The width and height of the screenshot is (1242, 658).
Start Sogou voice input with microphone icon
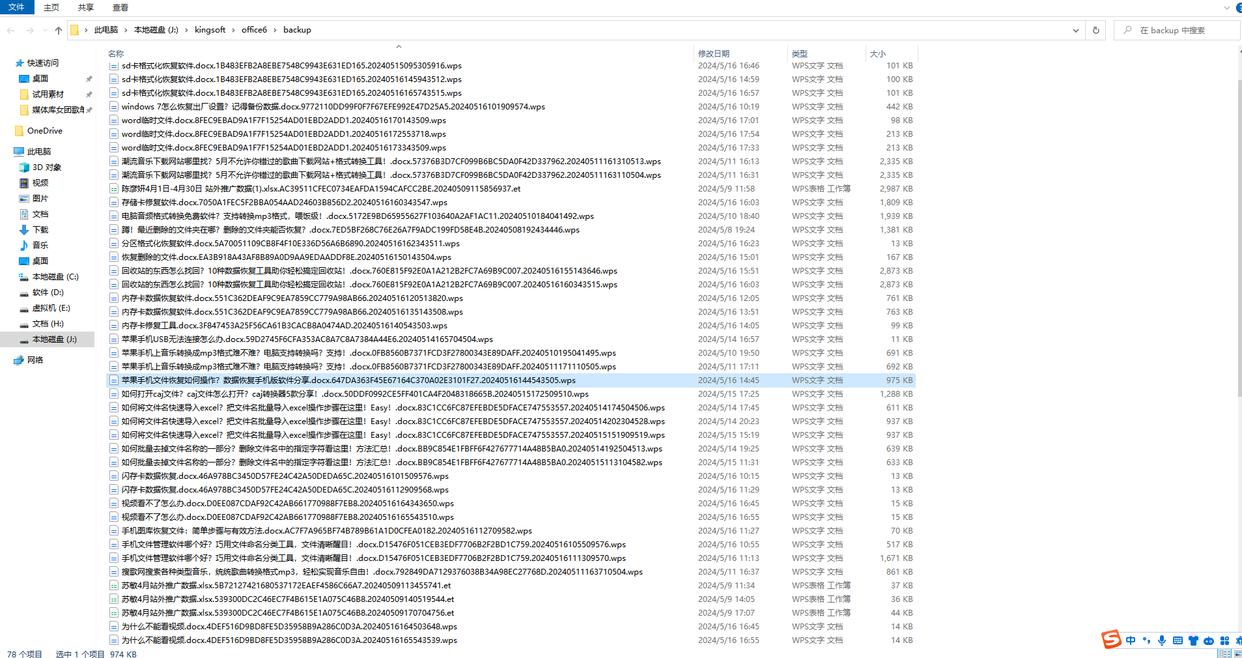(1161, 641)
